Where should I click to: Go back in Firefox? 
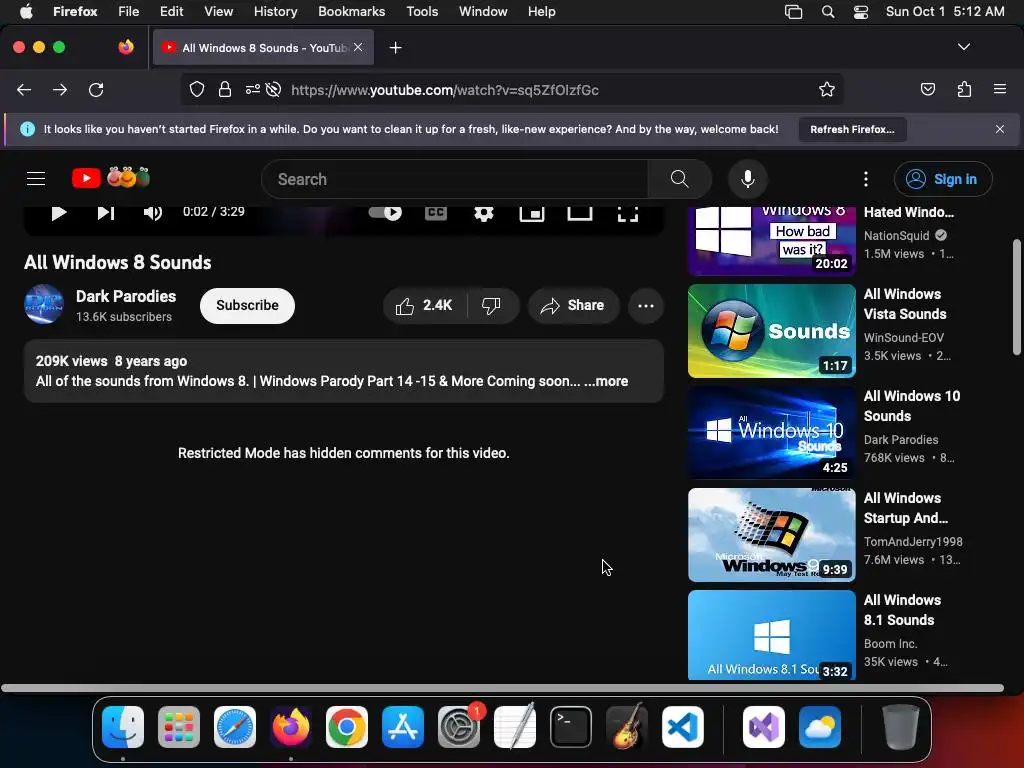24,90
